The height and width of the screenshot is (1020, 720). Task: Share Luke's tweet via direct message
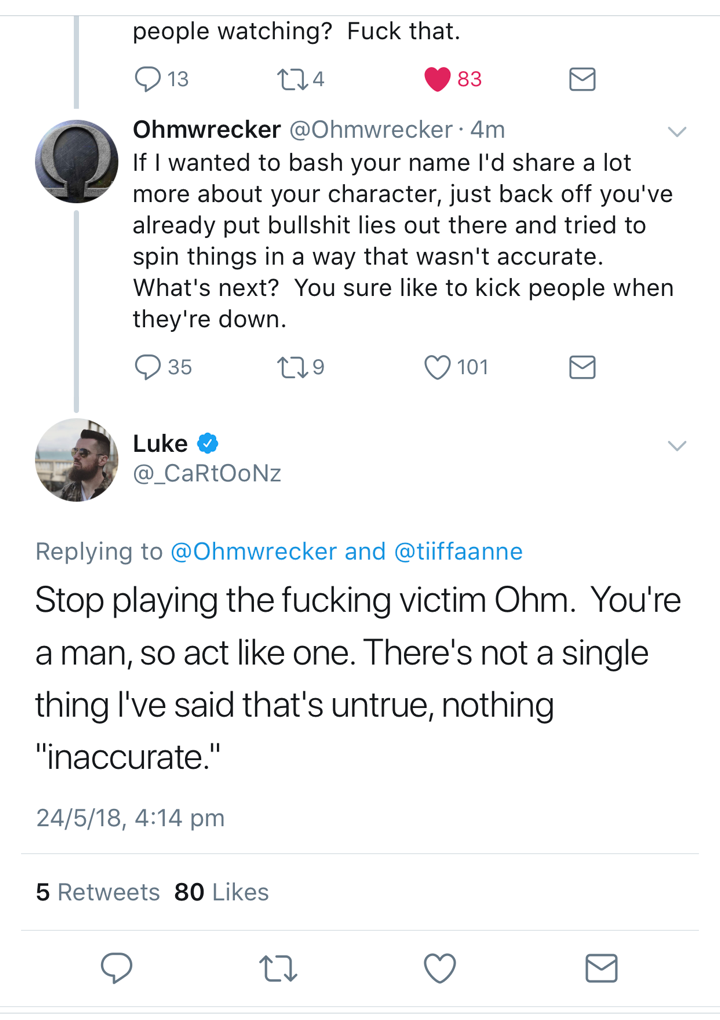click(601, 967)
